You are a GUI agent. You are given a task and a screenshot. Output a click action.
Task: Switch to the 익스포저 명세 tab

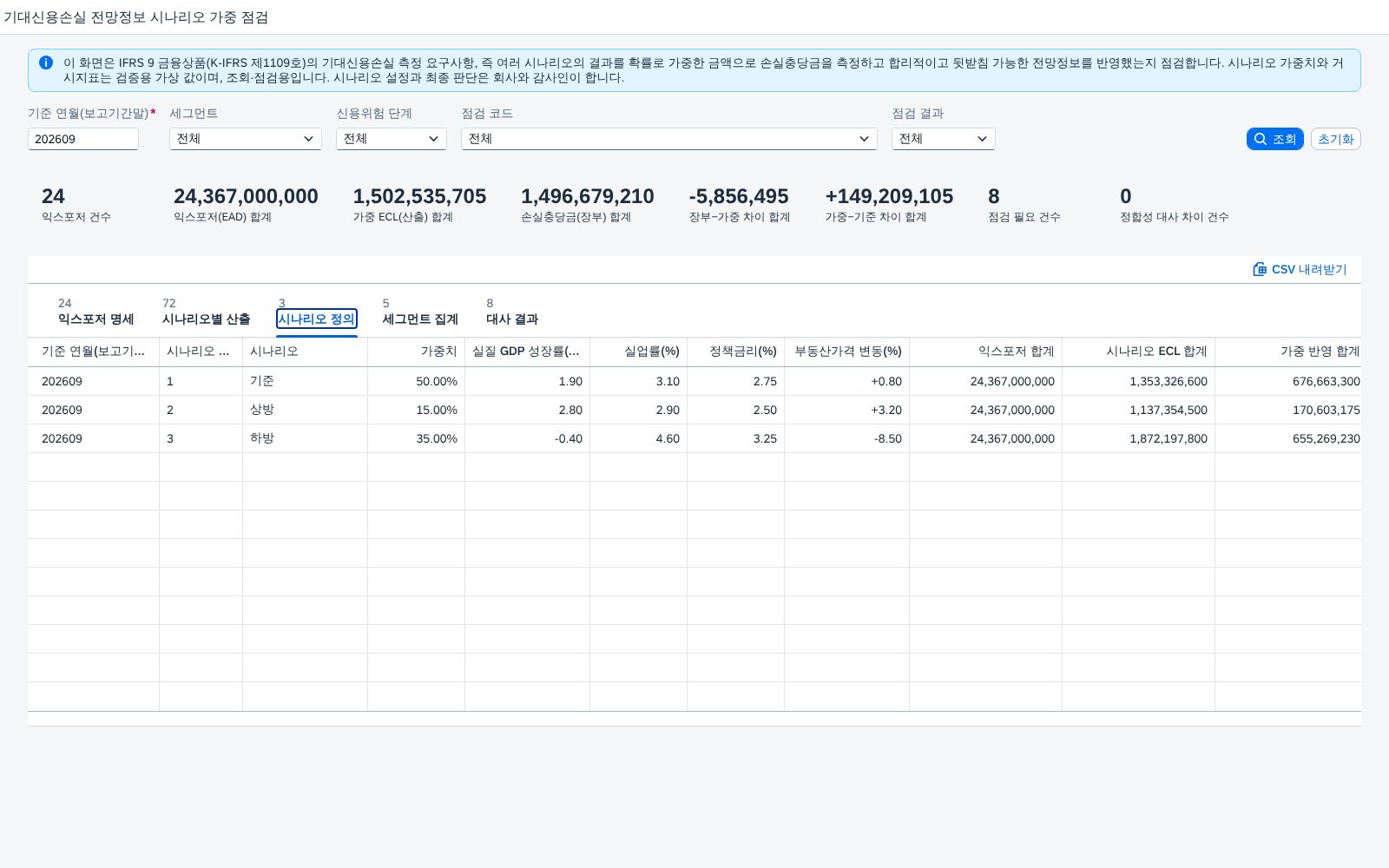95,312
